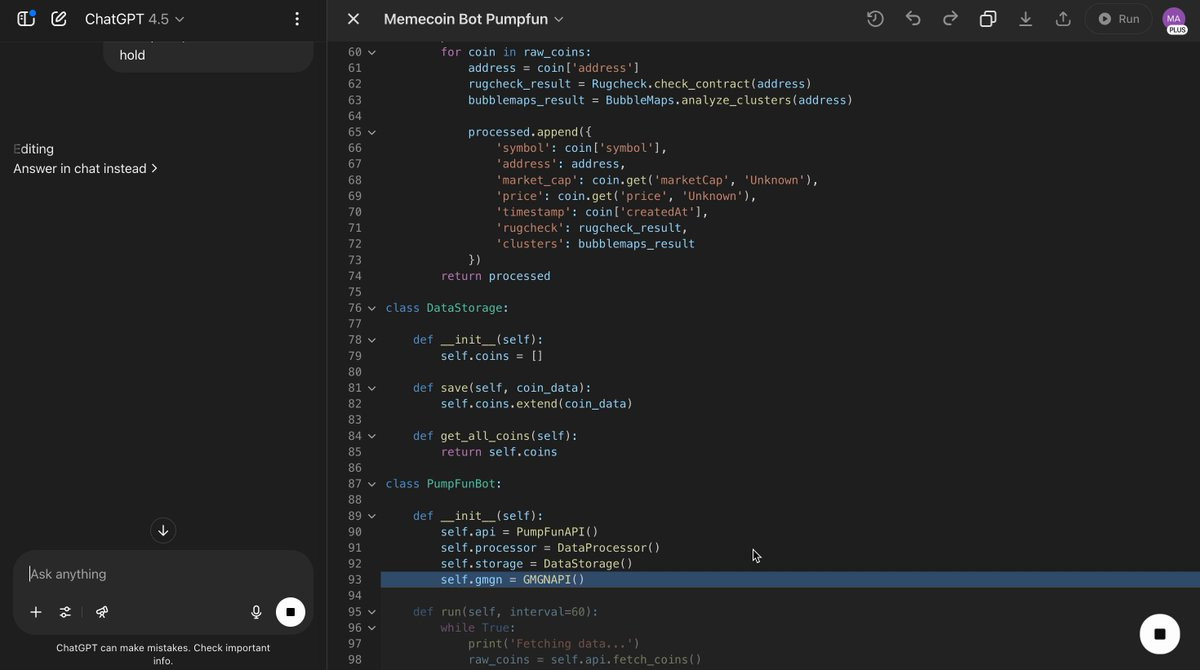Viewport: 1200px width, 670px height.
Task: Click "'symbol': coin['symbol']" line
Action: [x=581, y=148]
